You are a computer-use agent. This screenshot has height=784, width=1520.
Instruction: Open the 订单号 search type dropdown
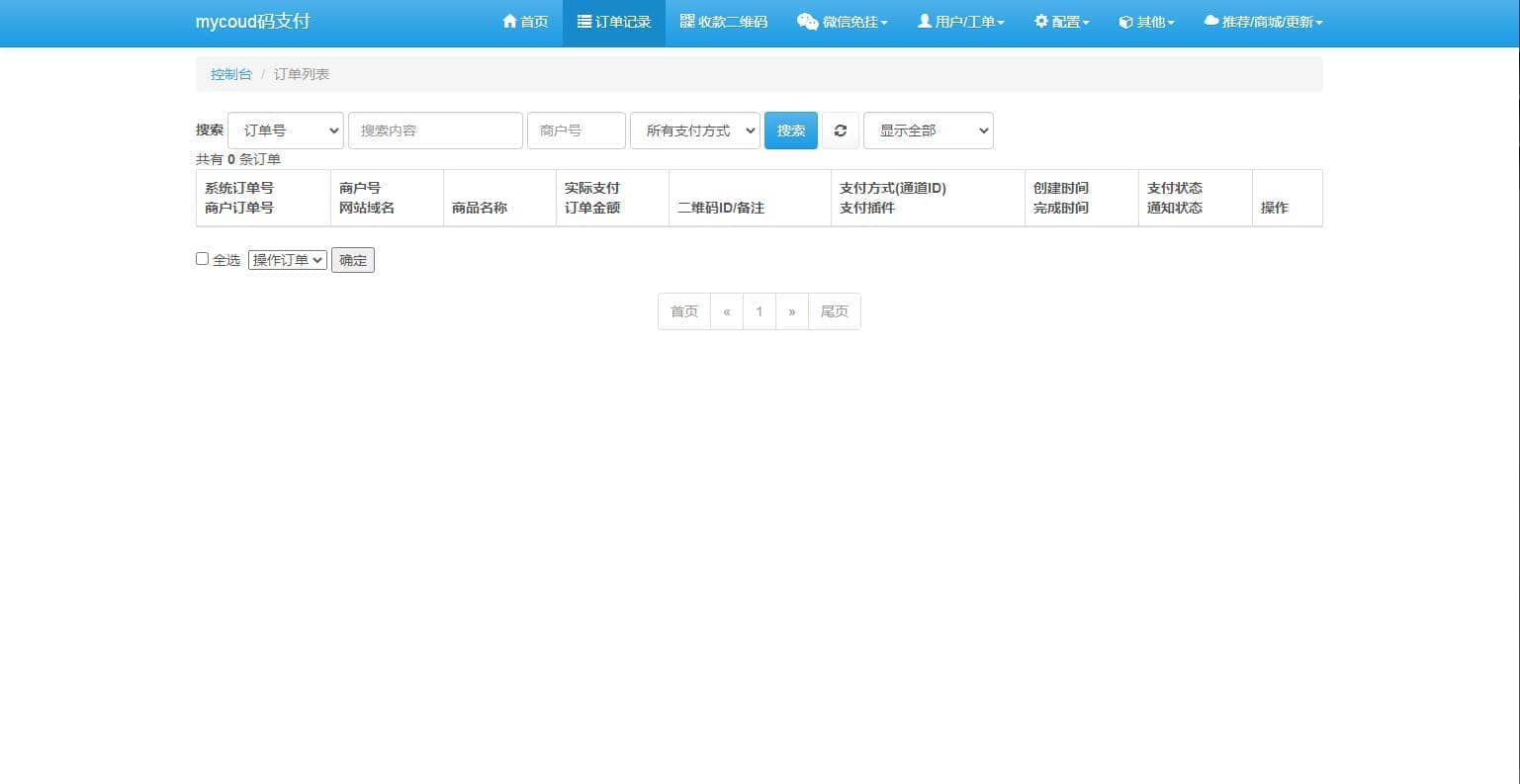(x=286, y=131)
